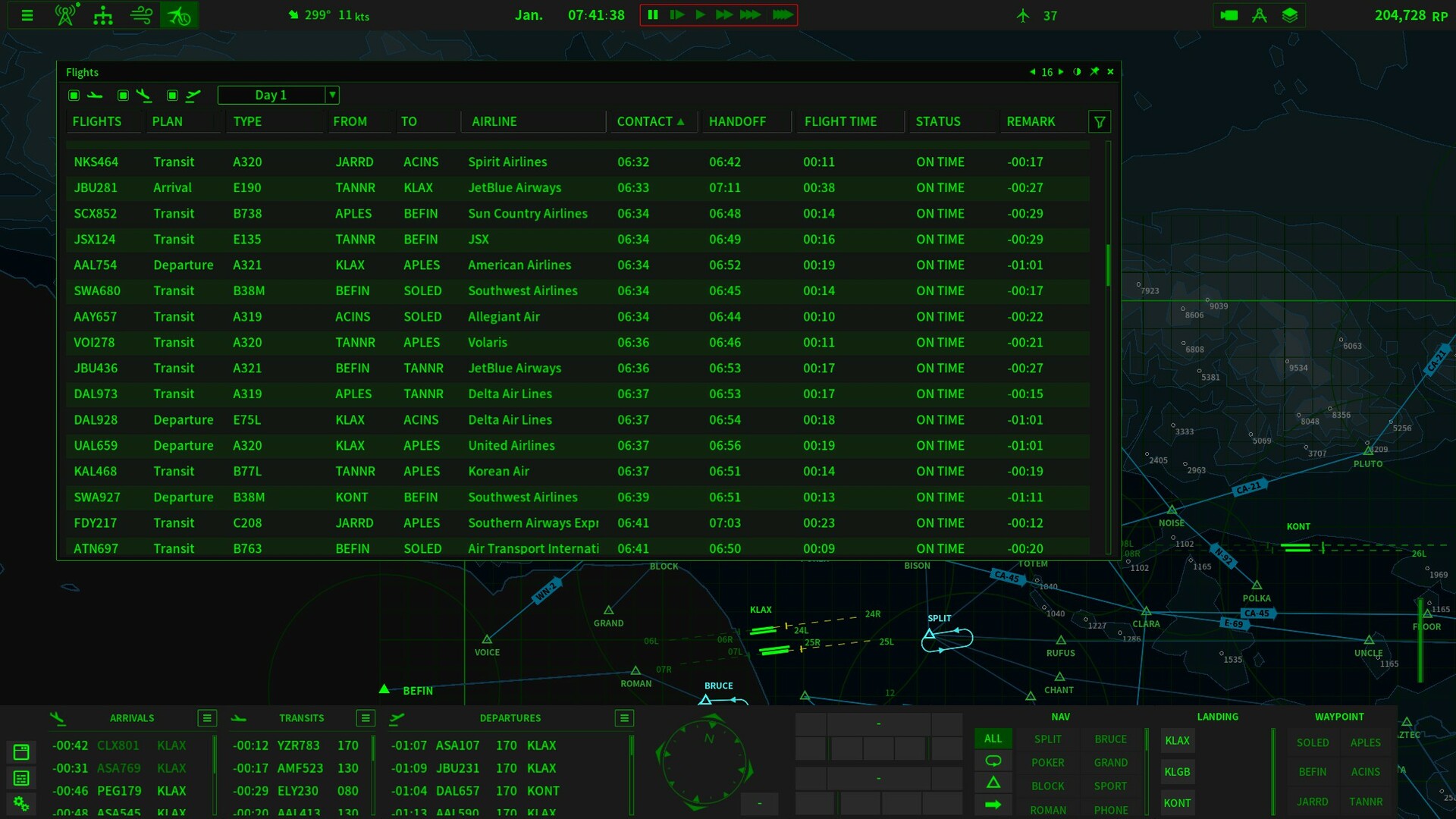Advance to the next page after 16

[x=1060, y=72]
